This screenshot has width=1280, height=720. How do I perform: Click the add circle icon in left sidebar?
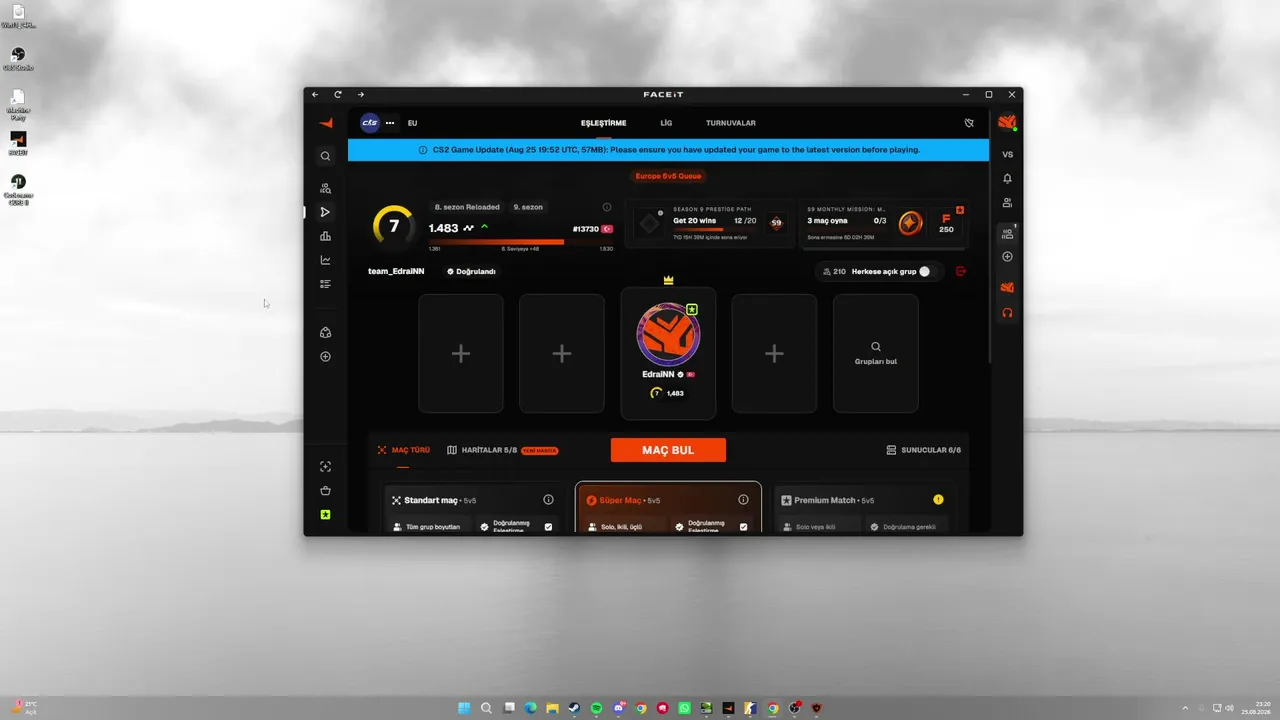tap(325, 357)
